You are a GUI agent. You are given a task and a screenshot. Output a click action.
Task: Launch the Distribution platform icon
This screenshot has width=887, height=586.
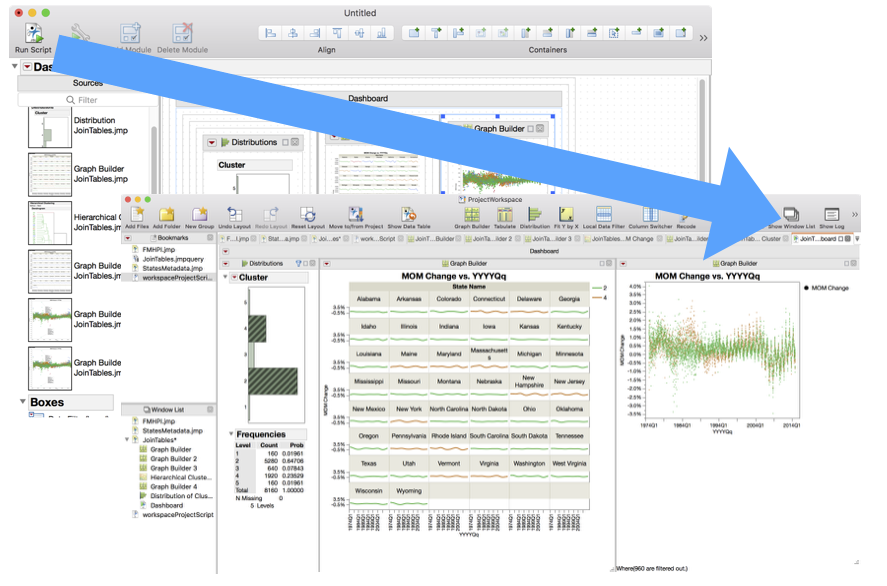(x=535, y=216)
